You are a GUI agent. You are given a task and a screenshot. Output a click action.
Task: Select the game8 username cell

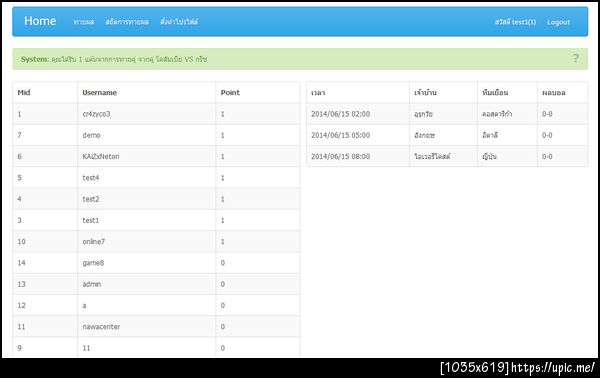coord(93,263)
